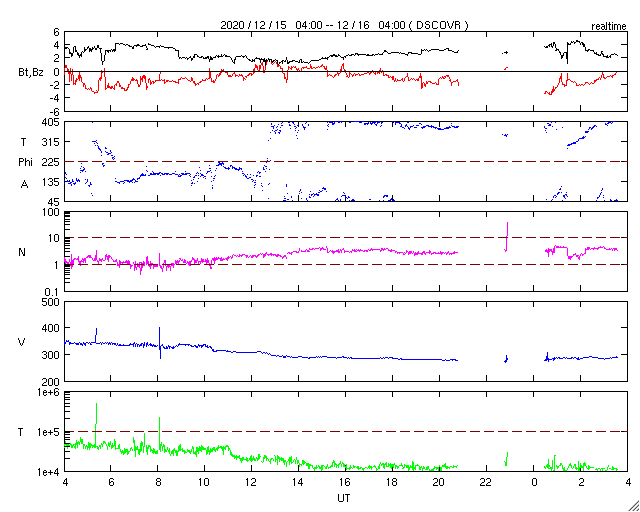The width and height of the screenshot is (640, 512).
Task: Click the 'UT' label under the time axis
Action: pyautogui.click(x=344, y=498)
